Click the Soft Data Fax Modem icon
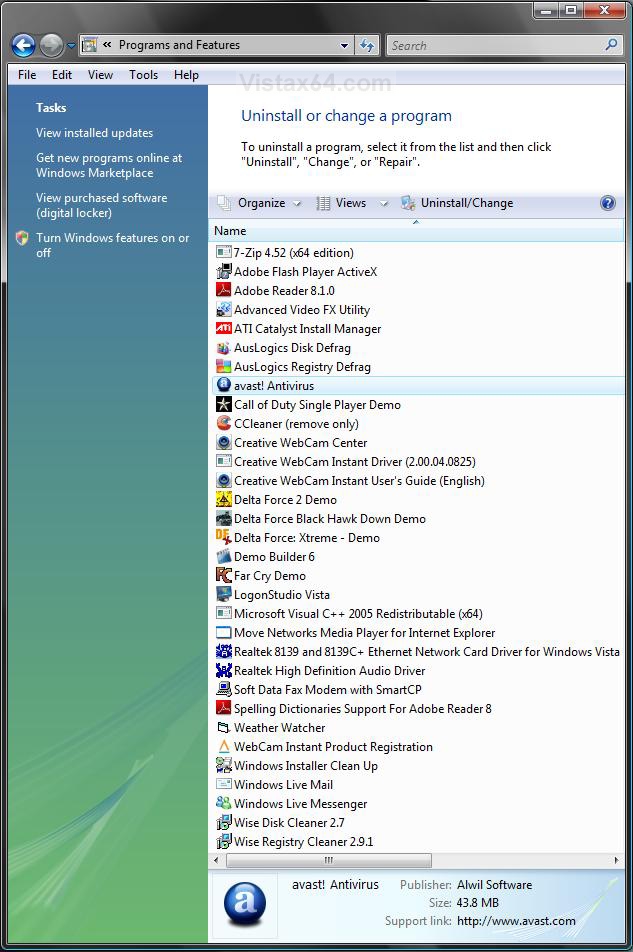The width and height of the screenshot is (633, 952). (x=223, y=689)
